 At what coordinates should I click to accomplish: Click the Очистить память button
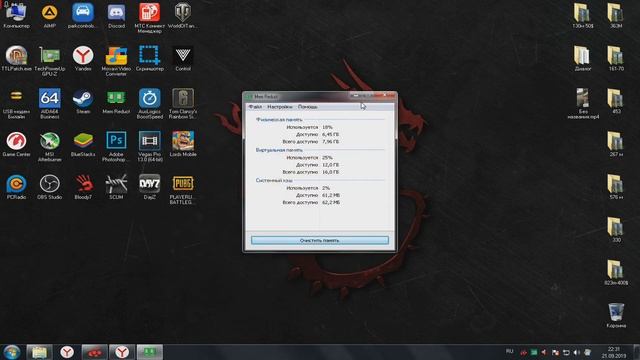point(320,240)
